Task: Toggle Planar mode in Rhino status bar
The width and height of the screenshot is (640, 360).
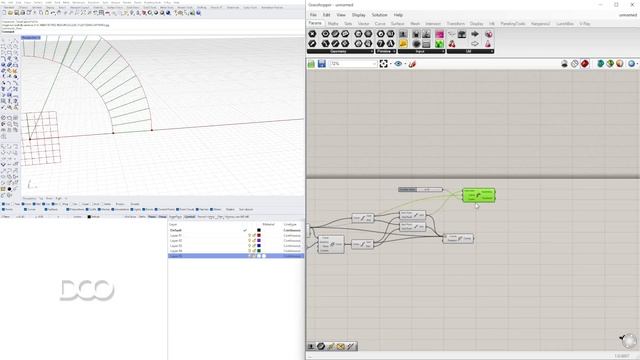Action: coord(152,217)
